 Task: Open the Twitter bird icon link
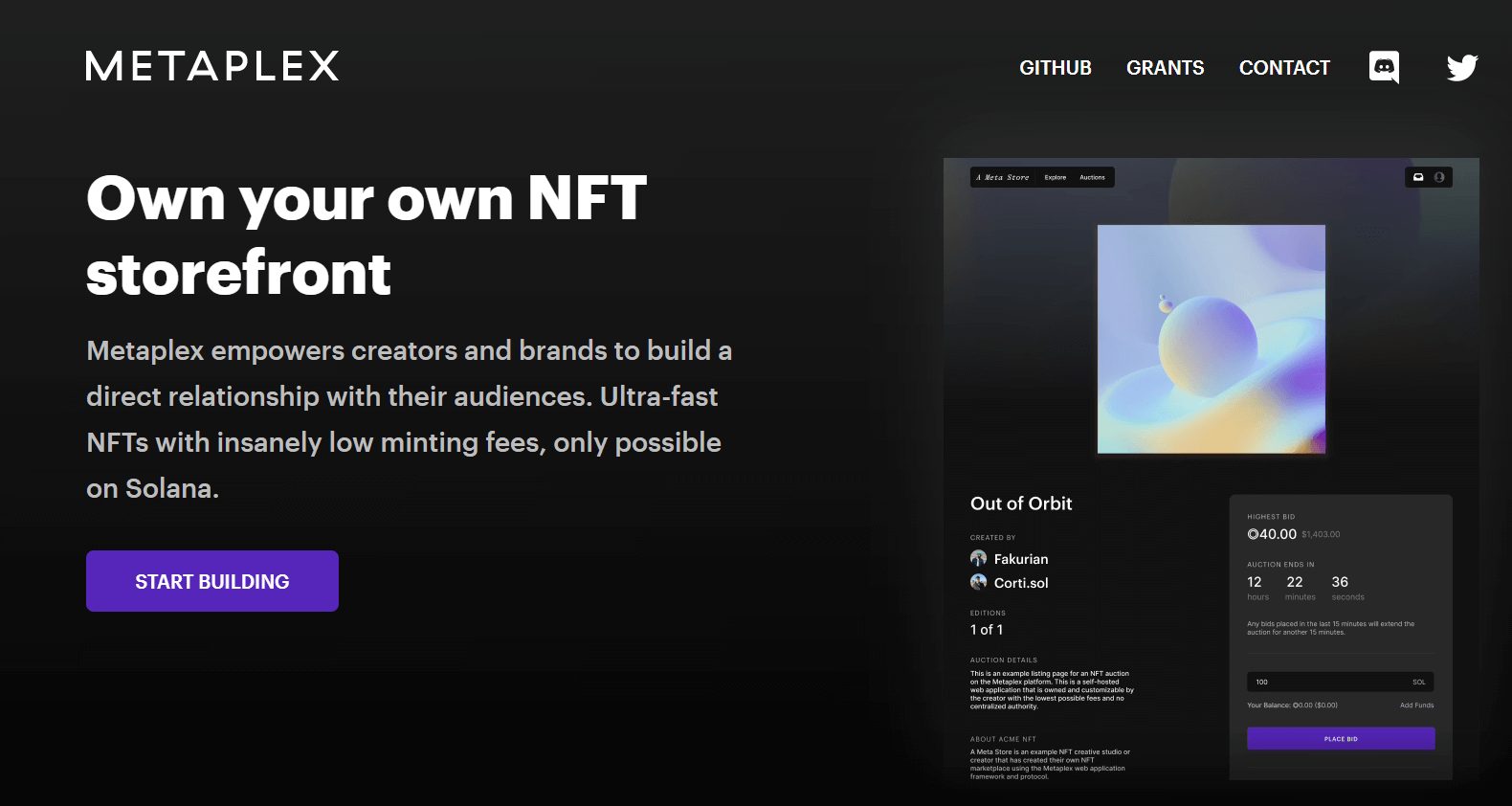click(1461, 67)
